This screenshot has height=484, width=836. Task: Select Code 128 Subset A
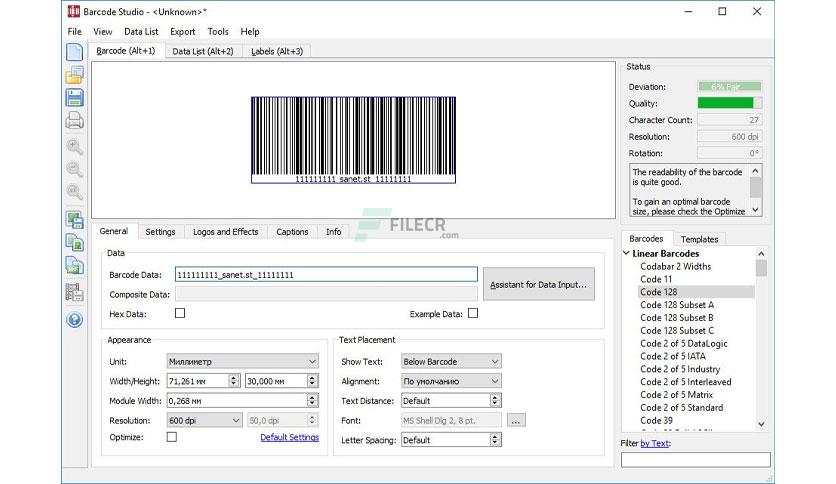point(677,305)
